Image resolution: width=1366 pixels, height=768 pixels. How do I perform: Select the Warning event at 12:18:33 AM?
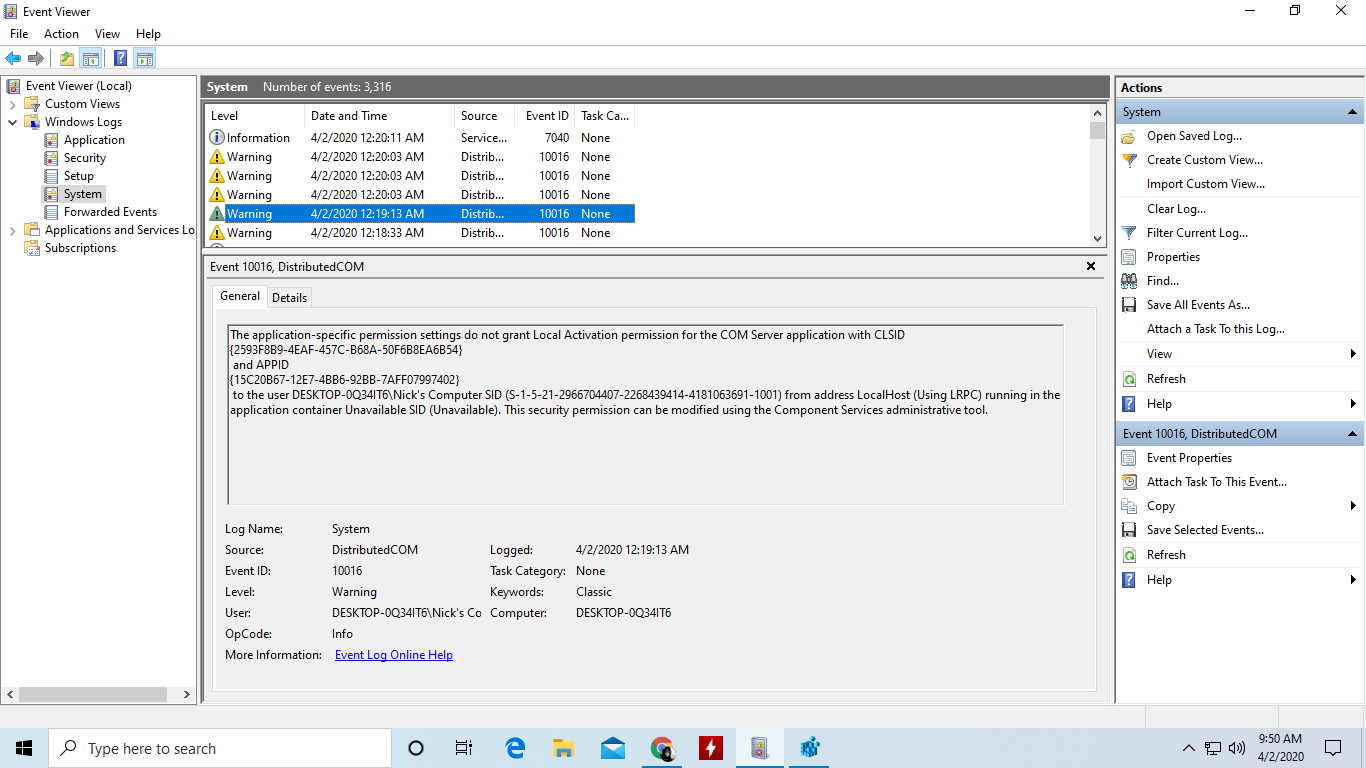click(420, 233)
